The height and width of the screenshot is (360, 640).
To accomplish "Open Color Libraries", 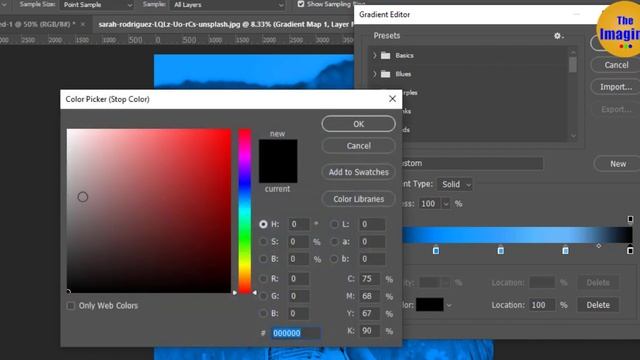I will tap(358, 199).
